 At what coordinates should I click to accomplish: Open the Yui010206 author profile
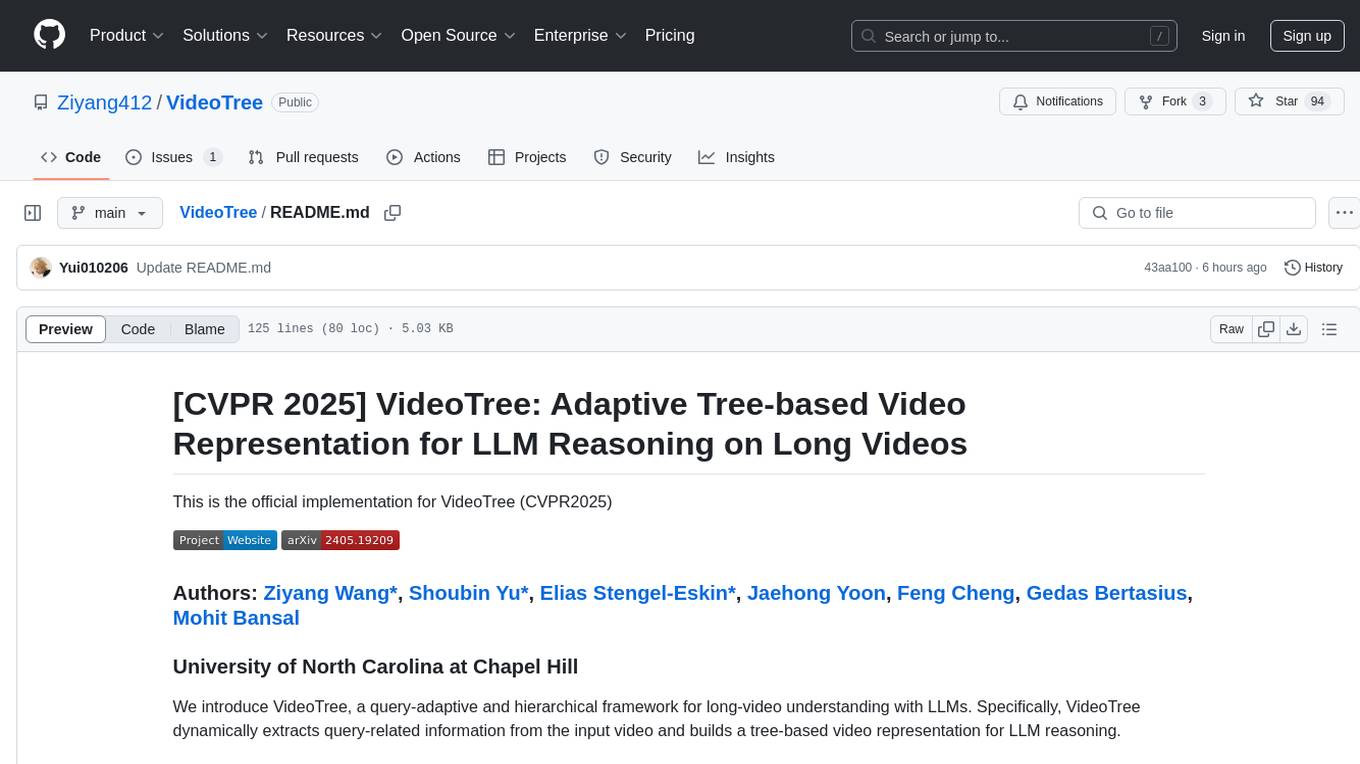93,268
